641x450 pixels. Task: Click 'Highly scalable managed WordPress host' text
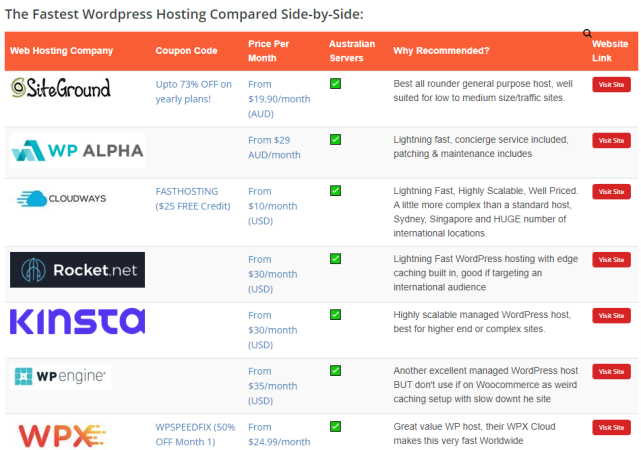(482, 322)
